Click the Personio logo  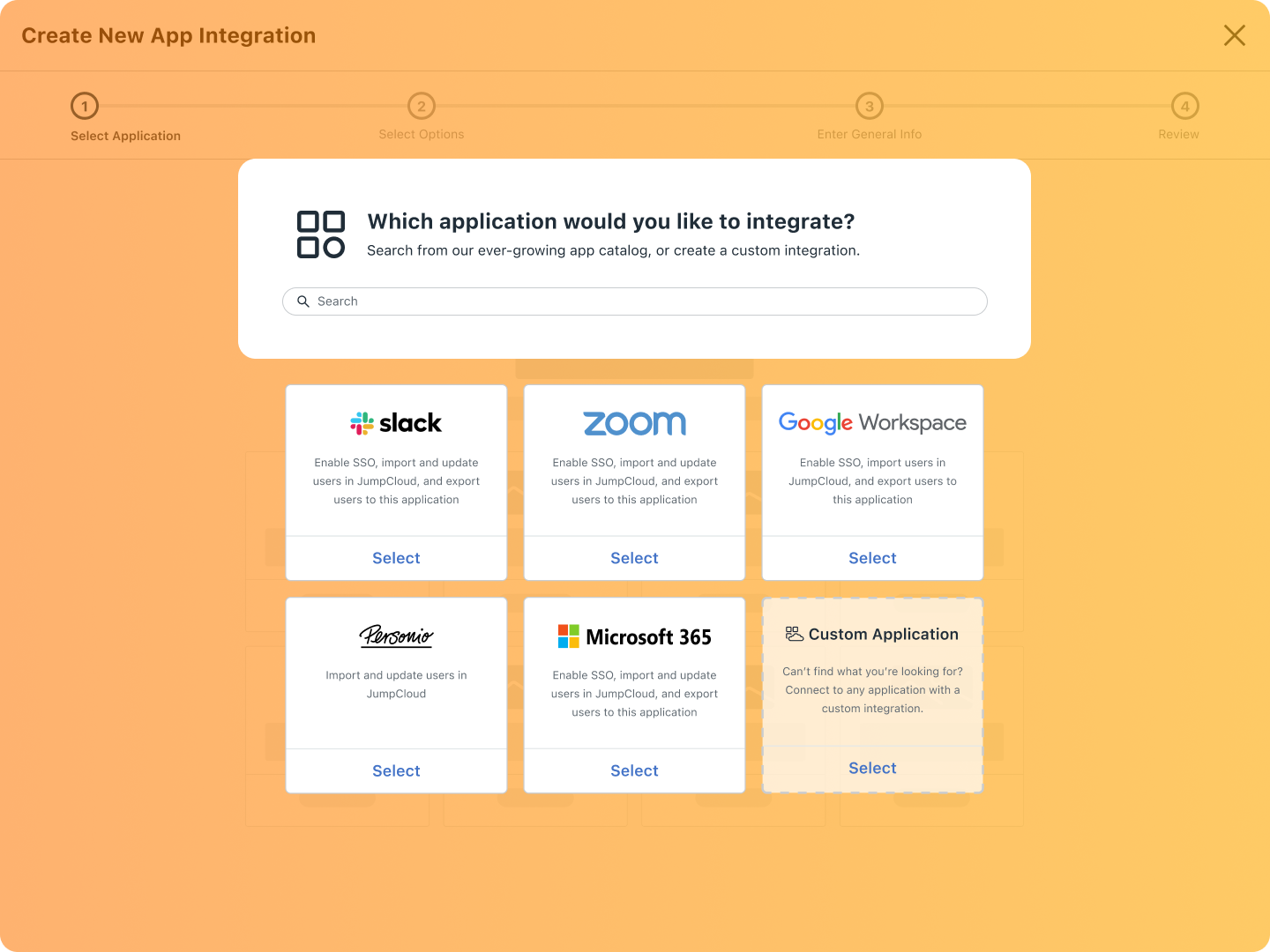[396, 636]
